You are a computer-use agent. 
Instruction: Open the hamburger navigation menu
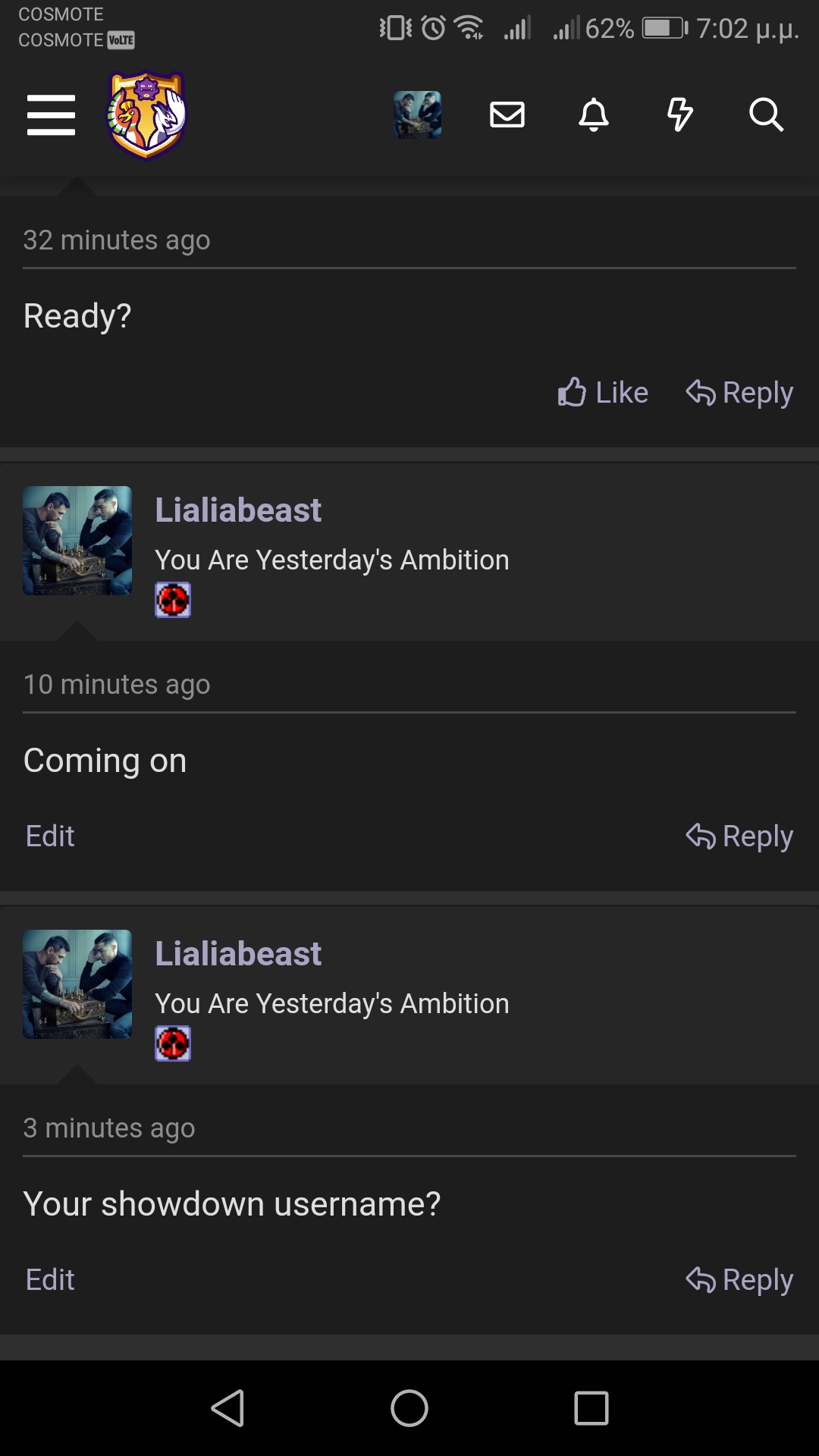click(51, 115)
